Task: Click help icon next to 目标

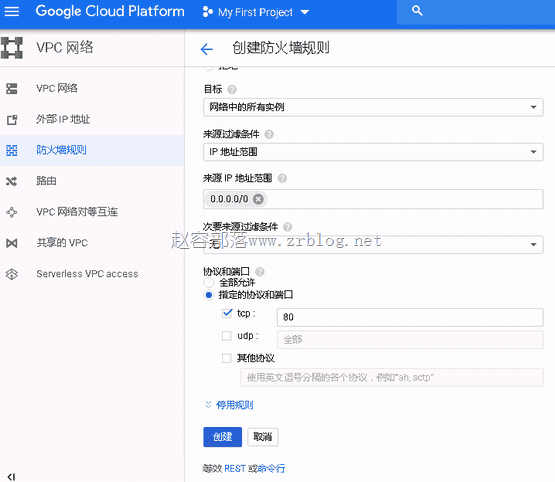Action: click(x=232, y=90)
